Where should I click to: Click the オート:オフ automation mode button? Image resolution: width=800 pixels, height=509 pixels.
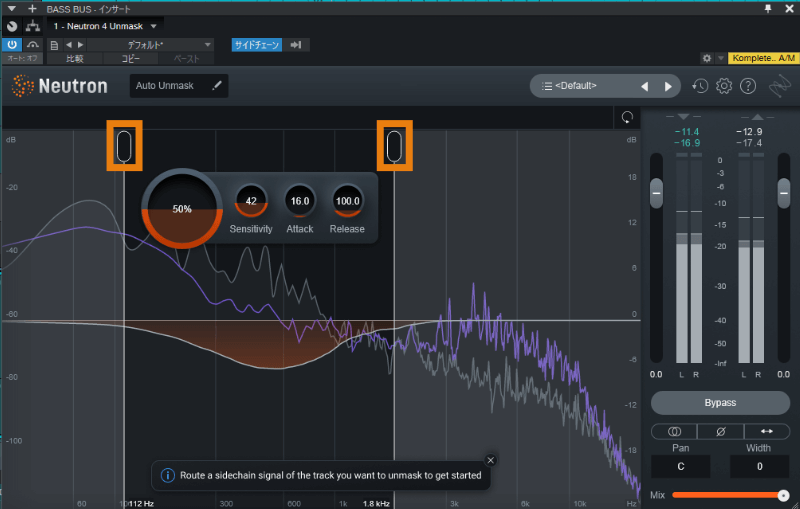pos(22,58)
